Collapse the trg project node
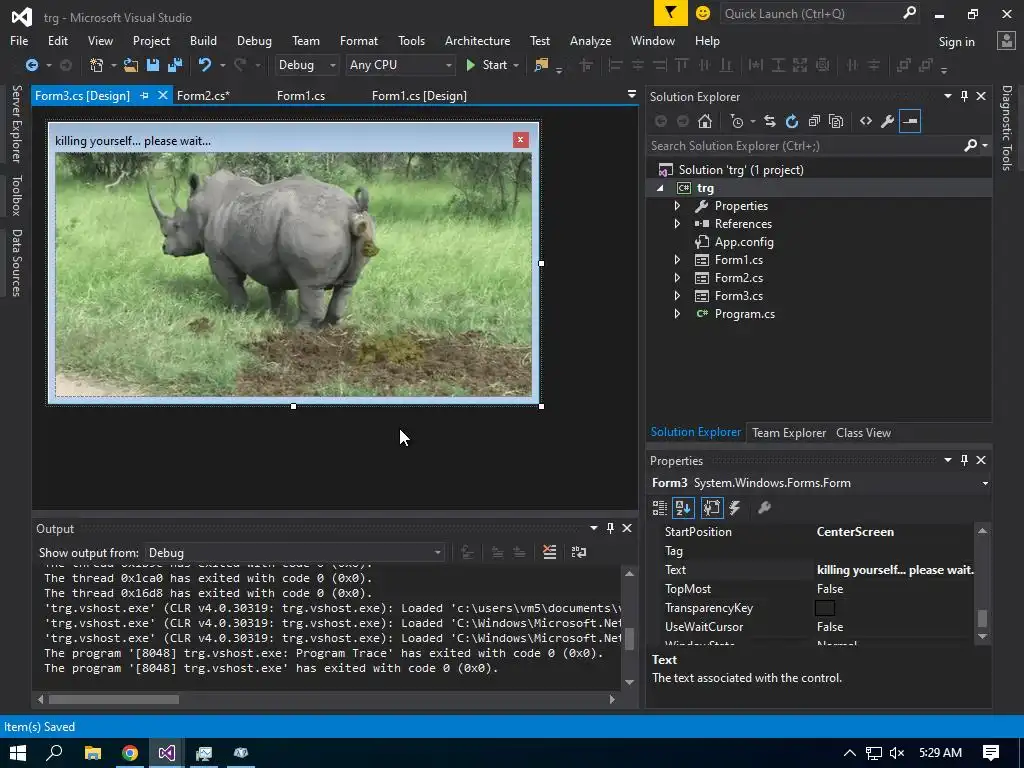The image size is (1024, 768). (660, 188)
